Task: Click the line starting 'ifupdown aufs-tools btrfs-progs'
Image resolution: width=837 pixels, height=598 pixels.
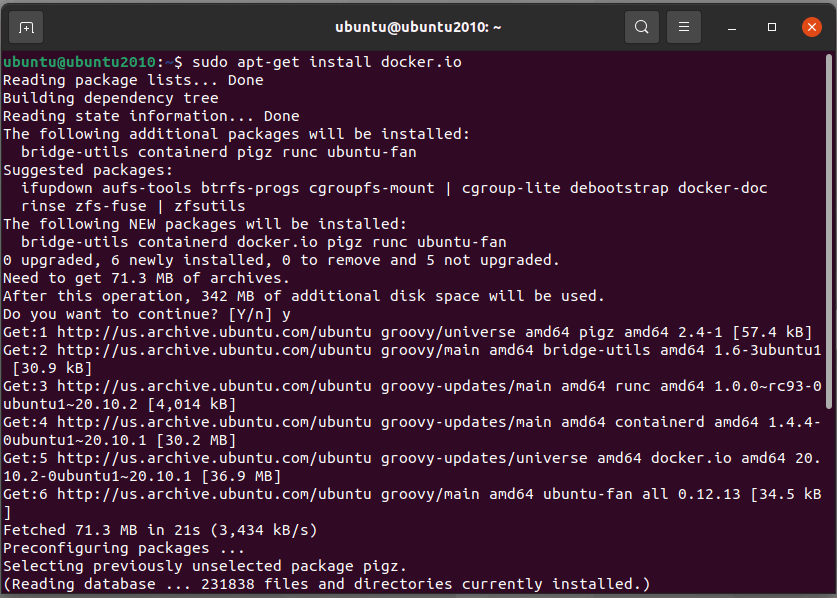Action: tap(394, 188)
